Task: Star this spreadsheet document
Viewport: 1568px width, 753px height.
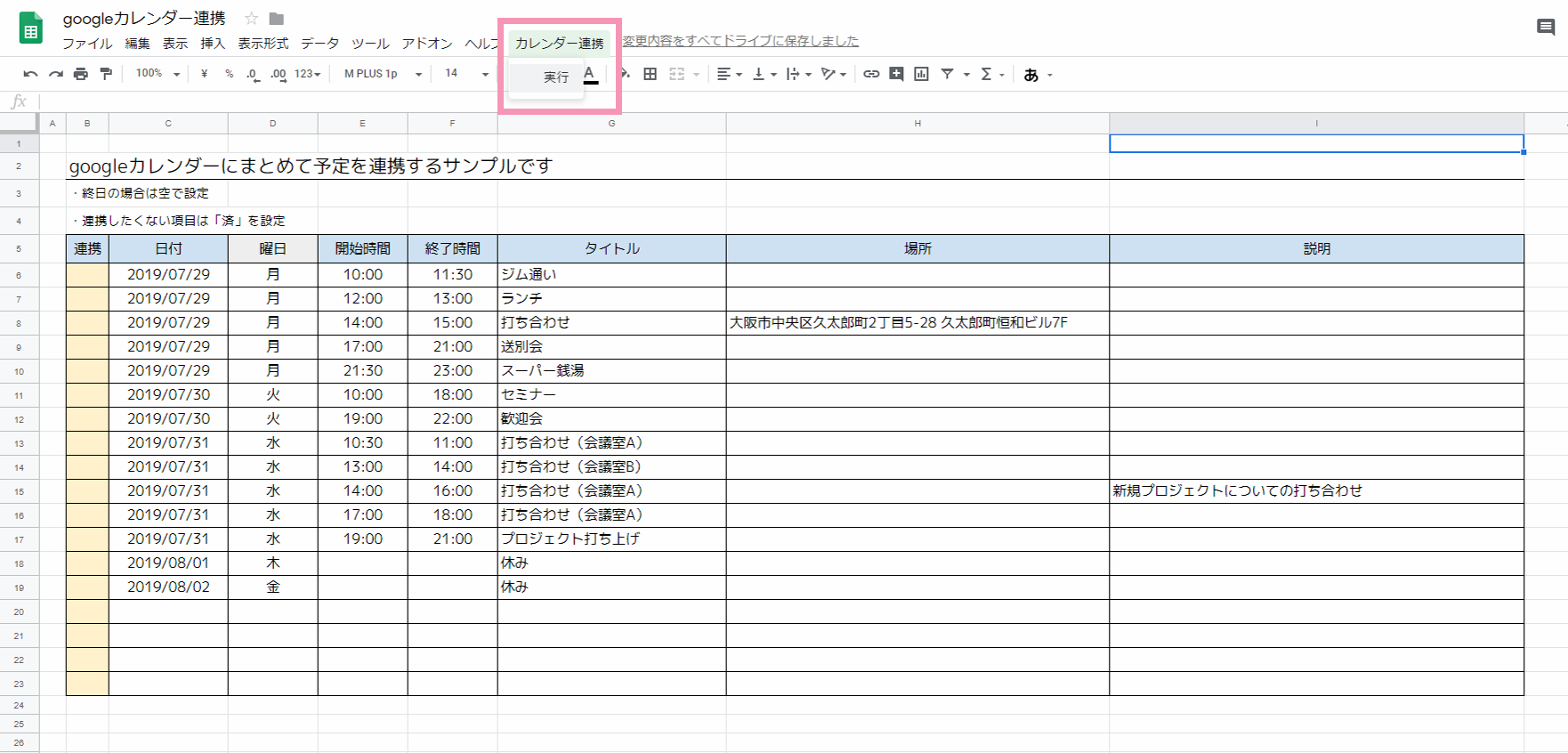Action: pos(252,19)
